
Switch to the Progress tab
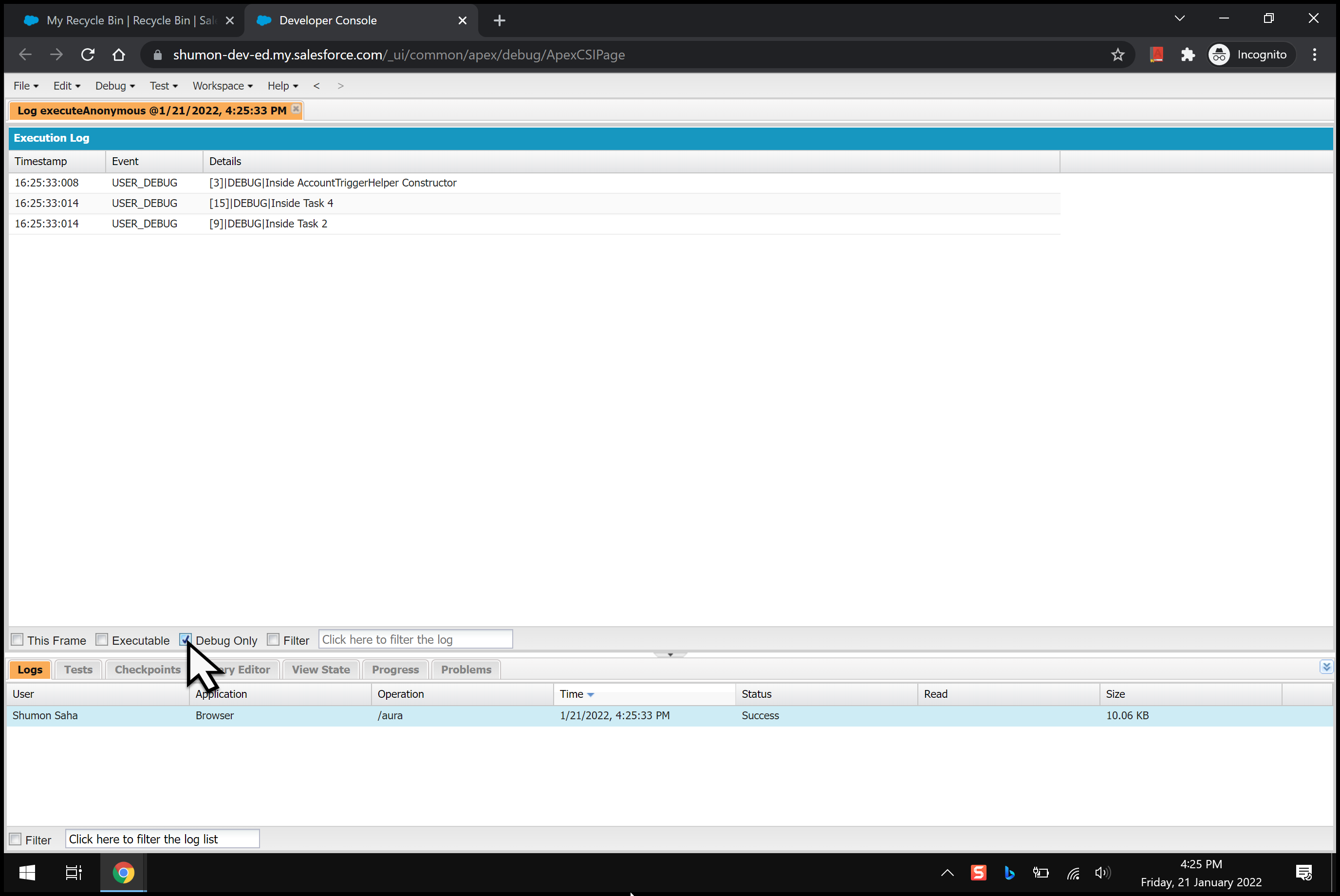pyautogui.click(x=395, y=669)
